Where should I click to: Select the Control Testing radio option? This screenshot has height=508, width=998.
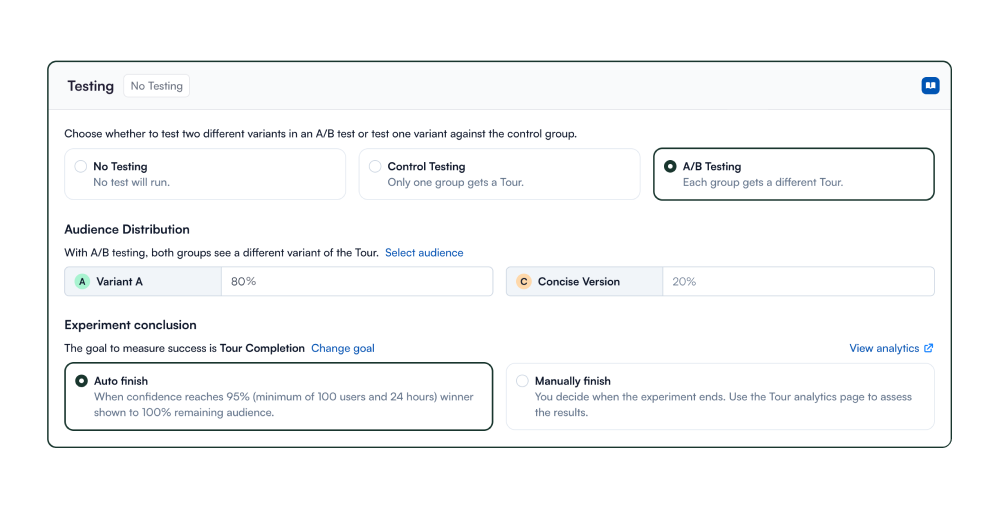coord(375,167)
